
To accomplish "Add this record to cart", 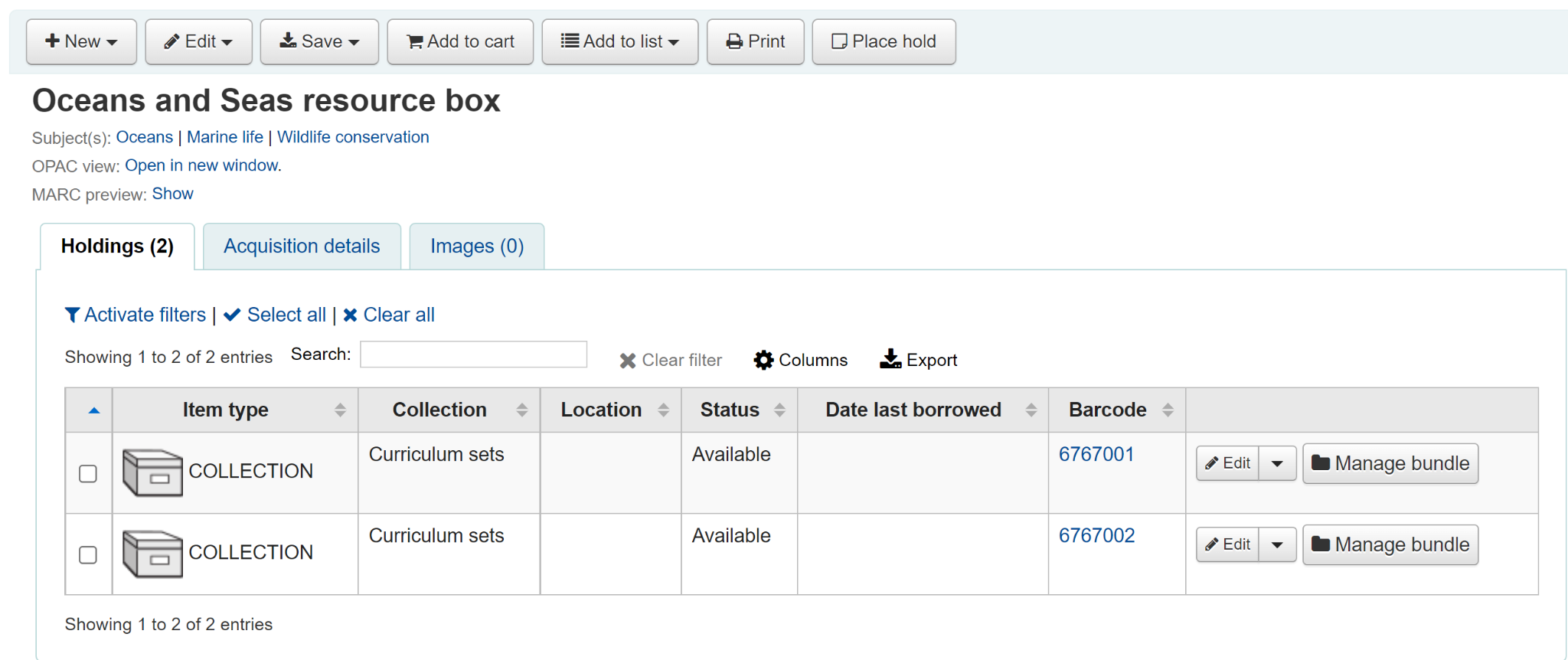I will pyautogui.click(x=460, y=41).
